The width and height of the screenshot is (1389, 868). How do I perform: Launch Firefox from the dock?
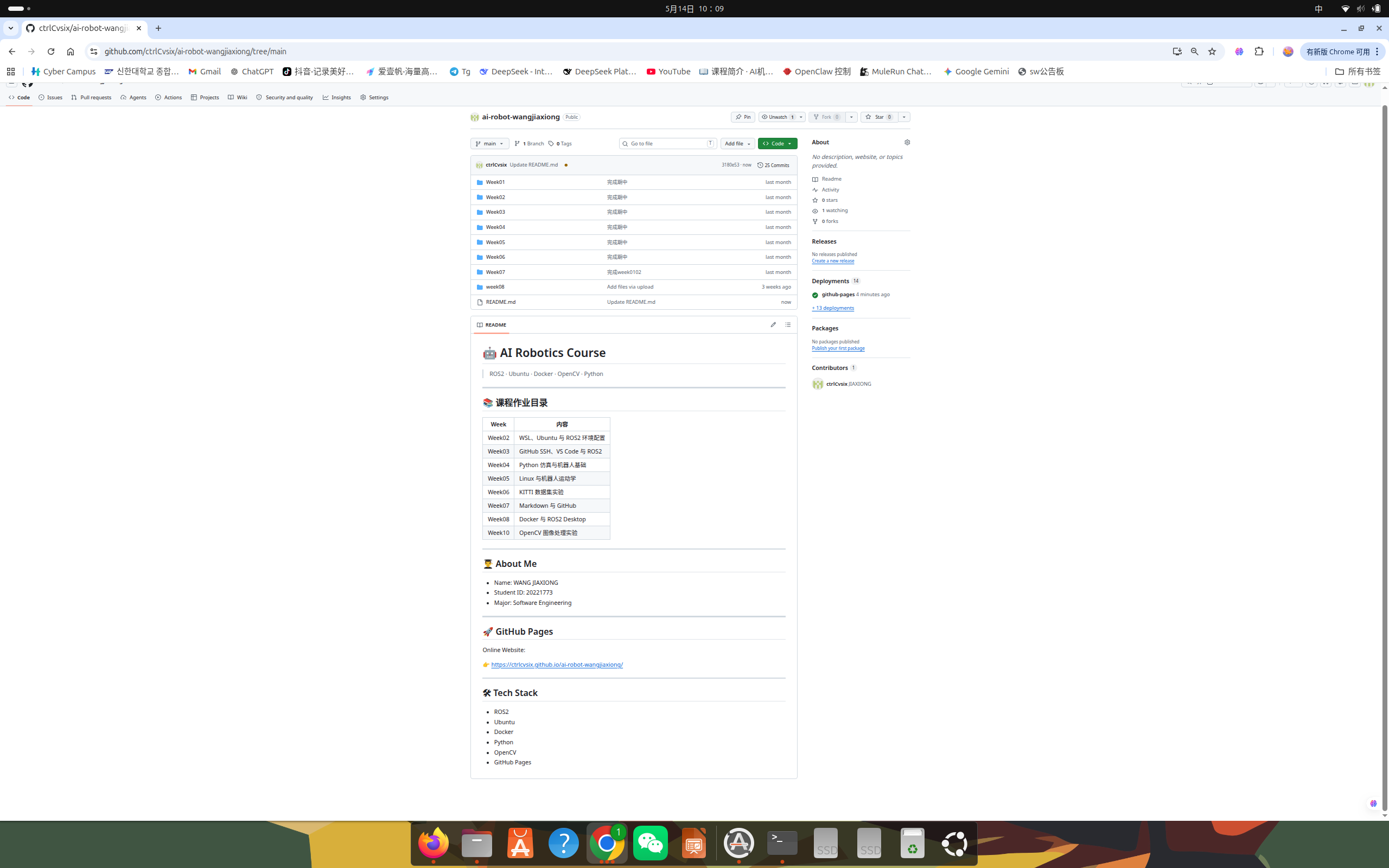click(x=434, y=843)
